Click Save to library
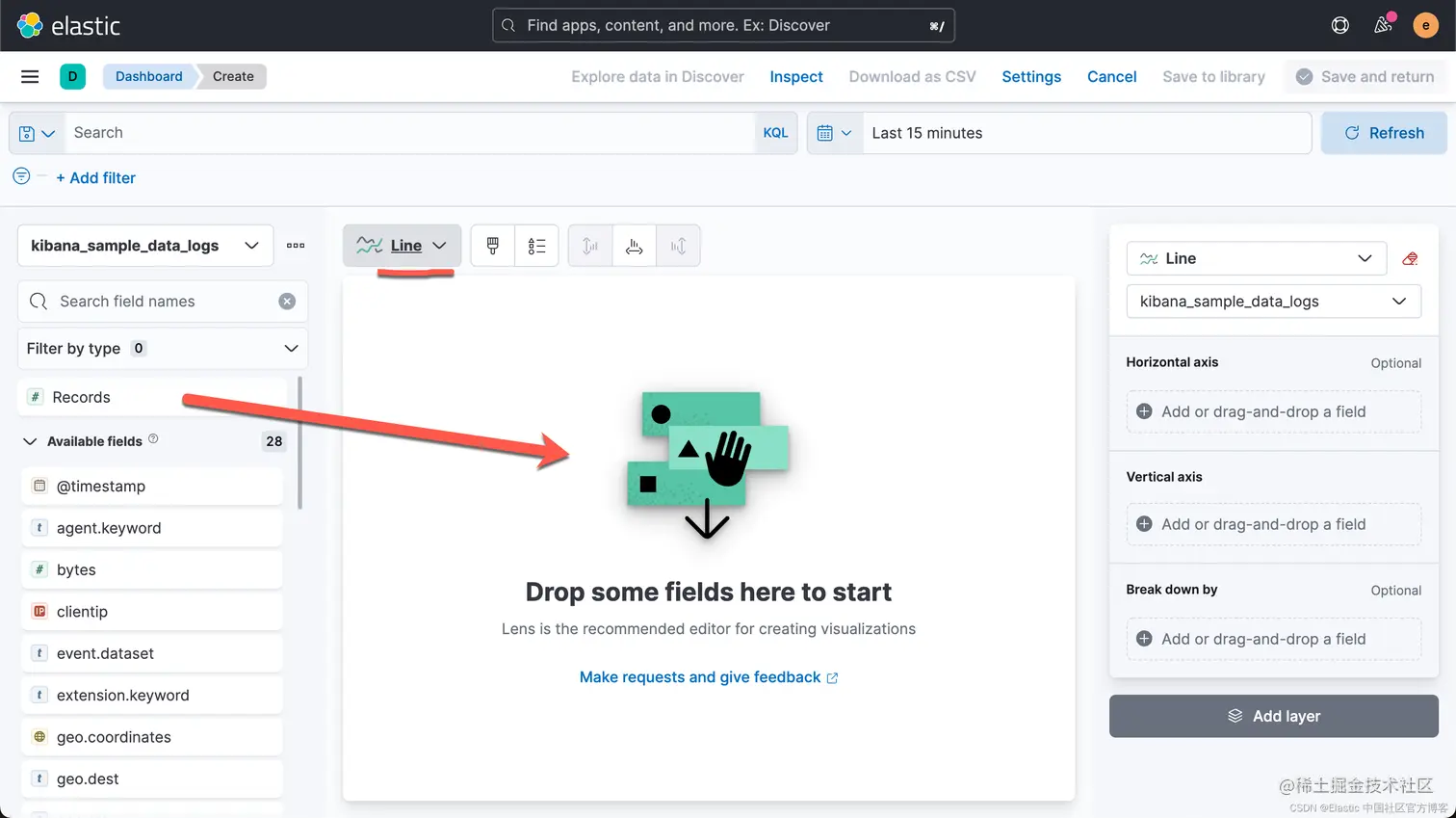The height and width of the screenshot is (818, 1456). 1213,76
